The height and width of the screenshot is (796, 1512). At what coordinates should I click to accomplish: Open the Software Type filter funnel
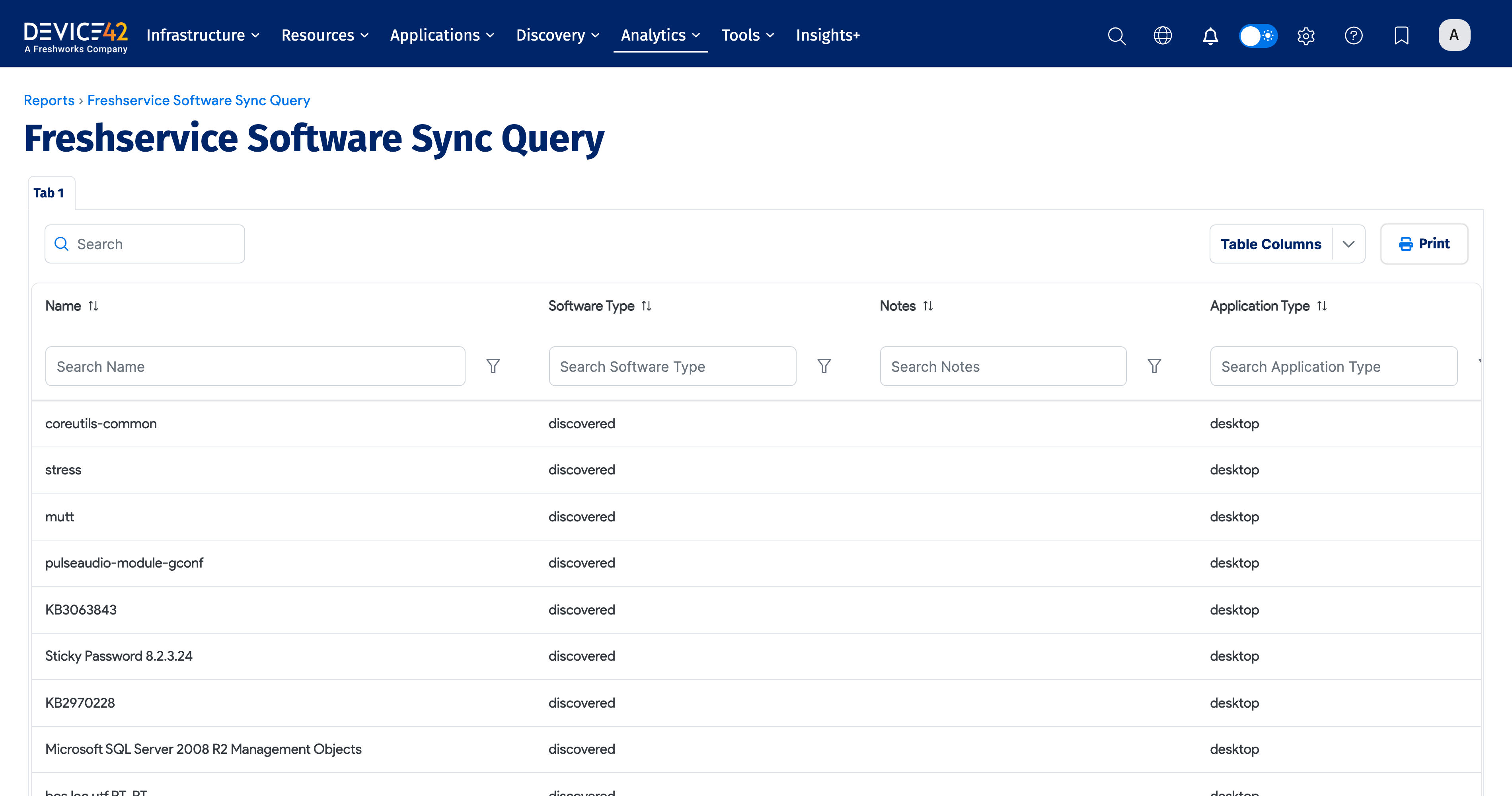click(x=824, y=366)
